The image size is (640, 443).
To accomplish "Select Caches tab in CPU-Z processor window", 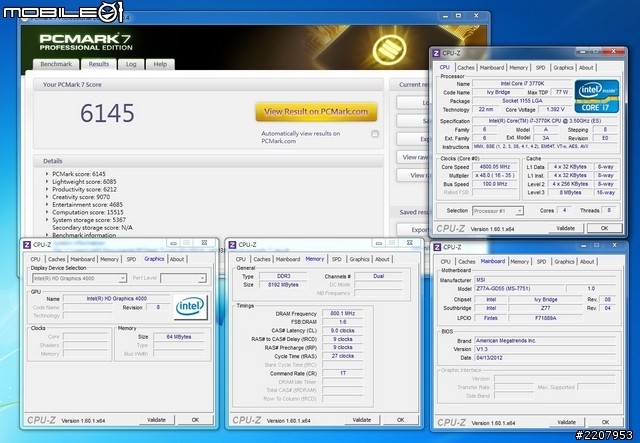I will [x=466, y=68].
